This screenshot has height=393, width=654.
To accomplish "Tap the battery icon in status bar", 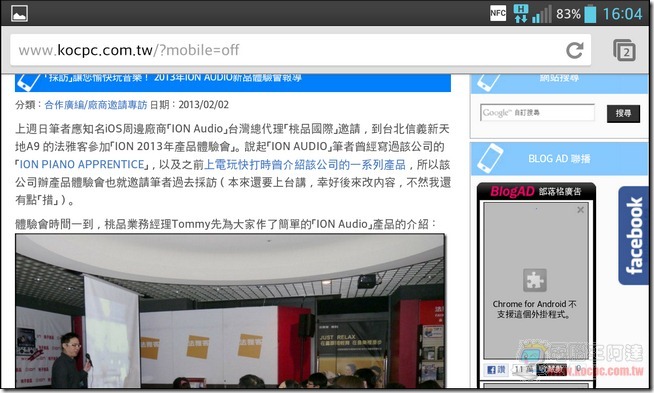I will point(590,13).
